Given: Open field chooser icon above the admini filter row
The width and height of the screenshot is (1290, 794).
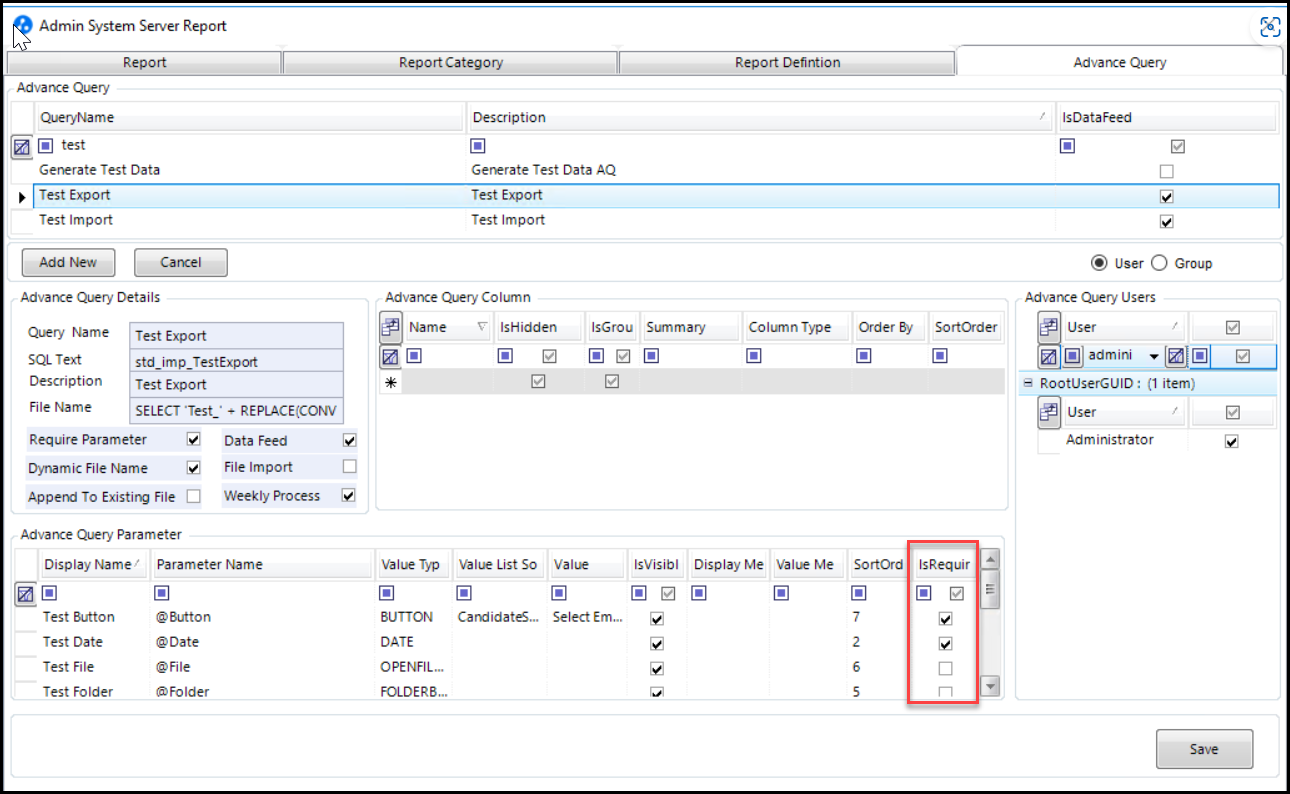Looking at the screenshot, I should [1049, 327].
